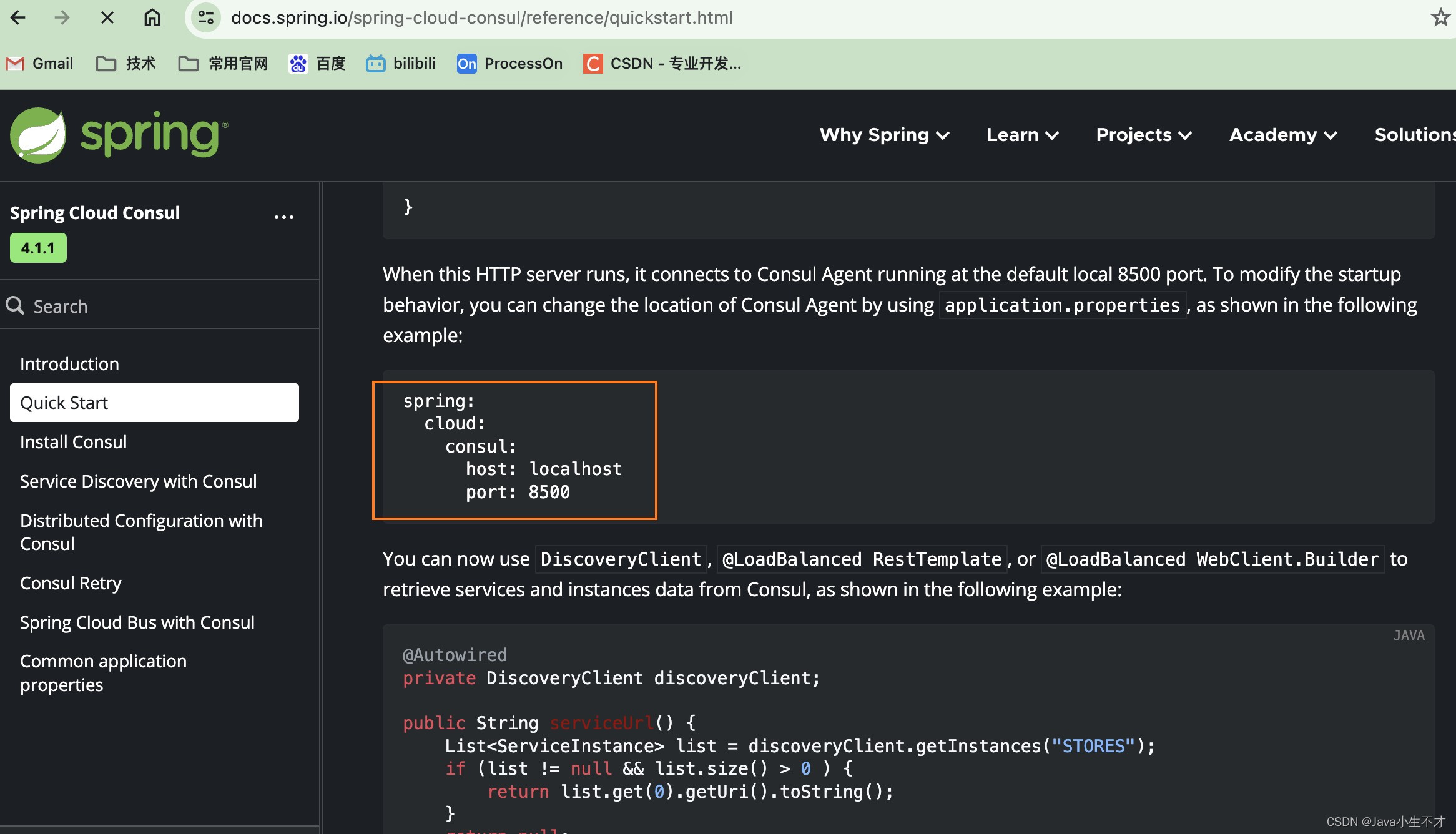Expand the Why Spring menu
This screenshot has width=1456, height=834.
coord(884,135)
